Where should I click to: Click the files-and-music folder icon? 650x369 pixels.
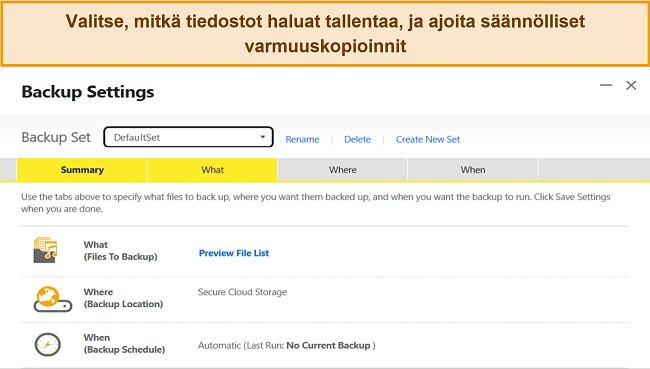click(x=45, y=250)
